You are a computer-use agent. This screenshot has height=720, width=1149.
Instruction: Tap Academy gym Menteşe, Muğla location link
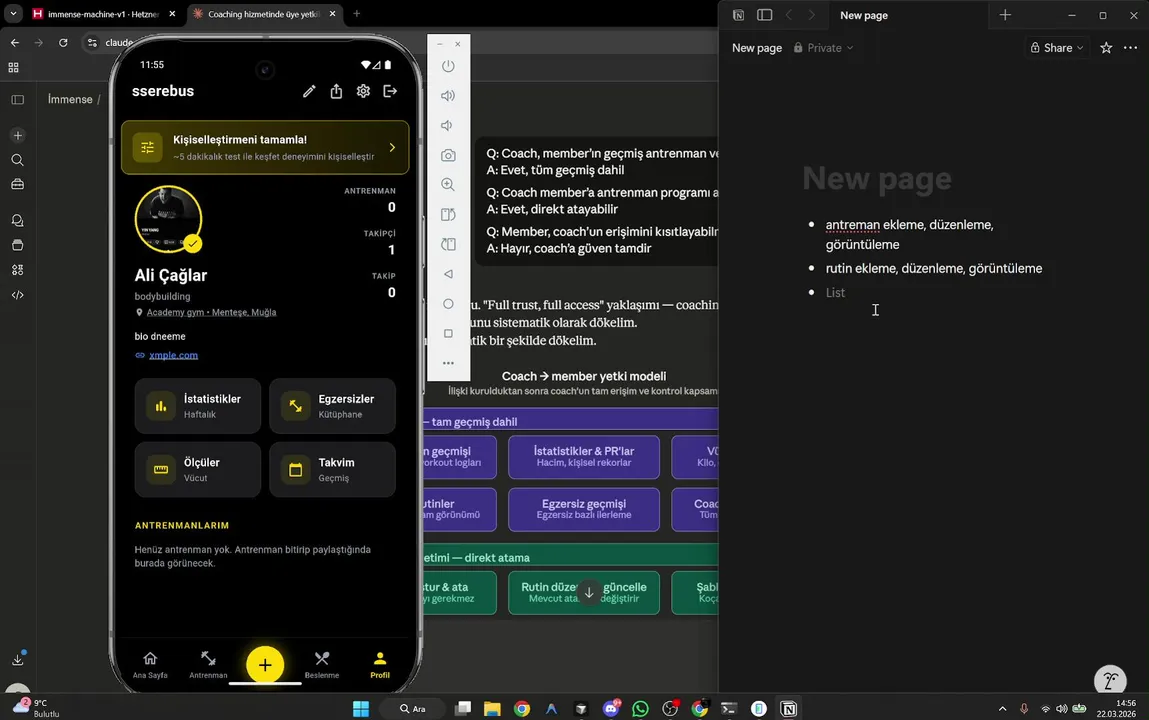click(211, 312)
